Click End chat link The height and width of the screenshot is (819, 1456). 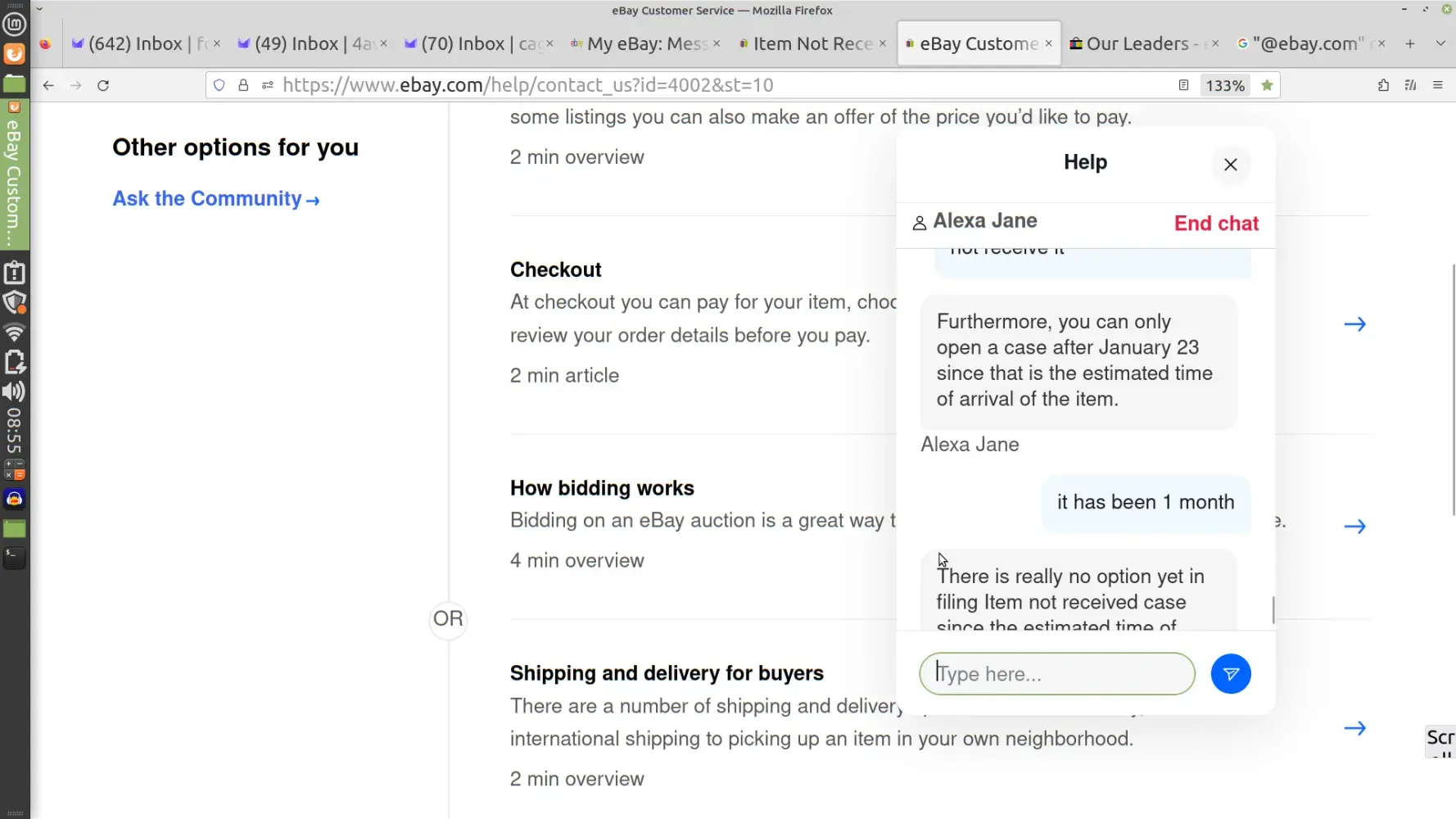pos(1215,224)
